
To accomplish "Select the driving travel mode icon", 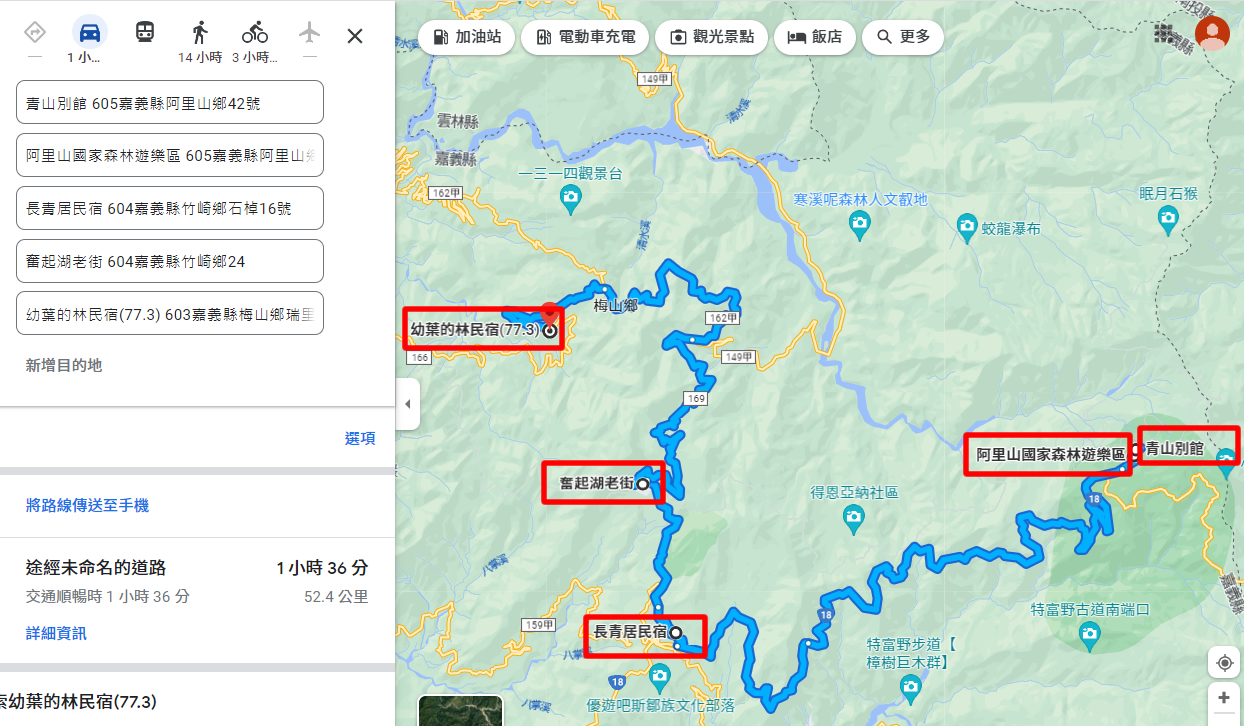I will (x=89, y=33).
